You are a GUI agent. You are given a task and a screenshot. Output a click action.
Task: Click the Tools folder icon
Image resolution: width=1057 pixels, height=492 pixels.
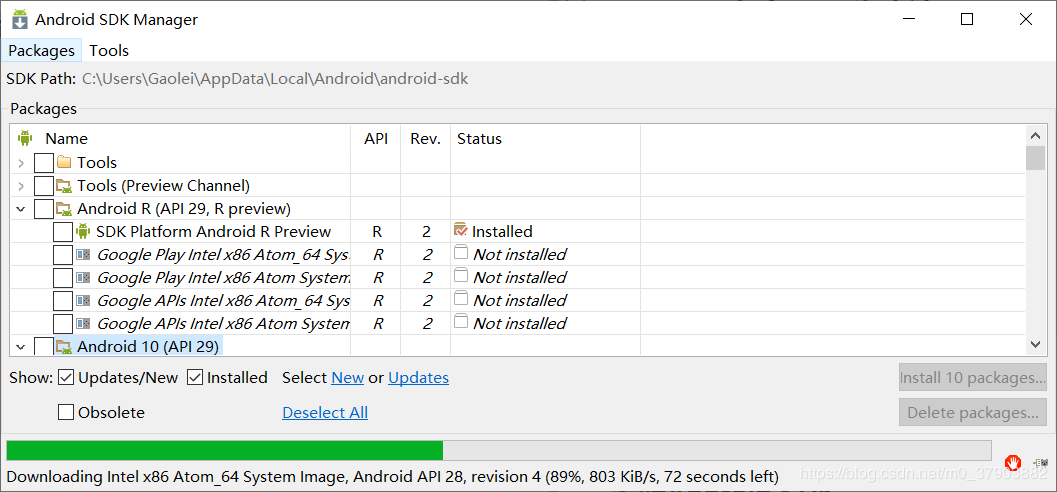[64, 162]
